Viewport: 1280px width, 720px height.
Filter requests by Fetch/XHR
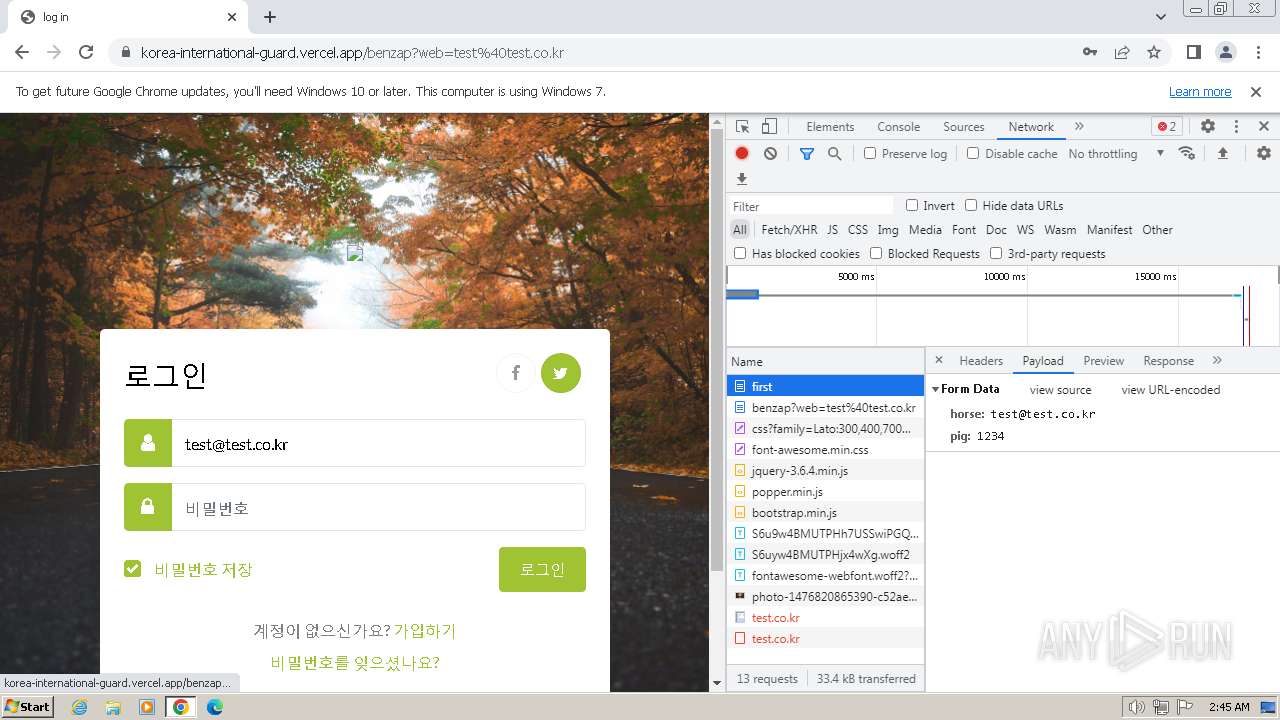(x=789, y=229)
